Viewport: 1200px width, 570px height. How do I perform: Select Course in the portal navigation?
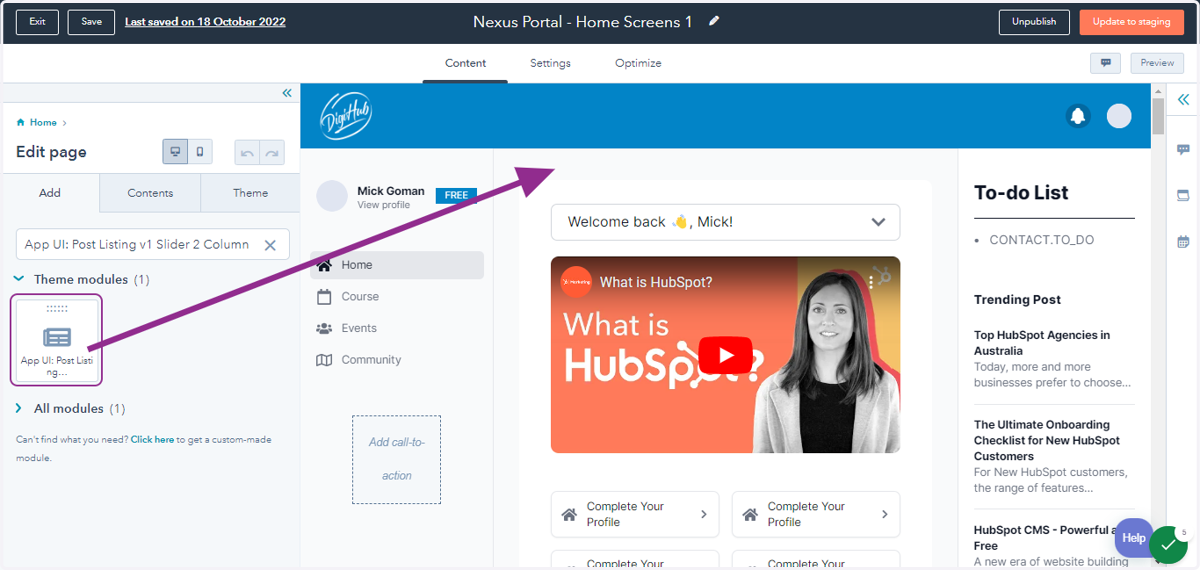(360, 296)
